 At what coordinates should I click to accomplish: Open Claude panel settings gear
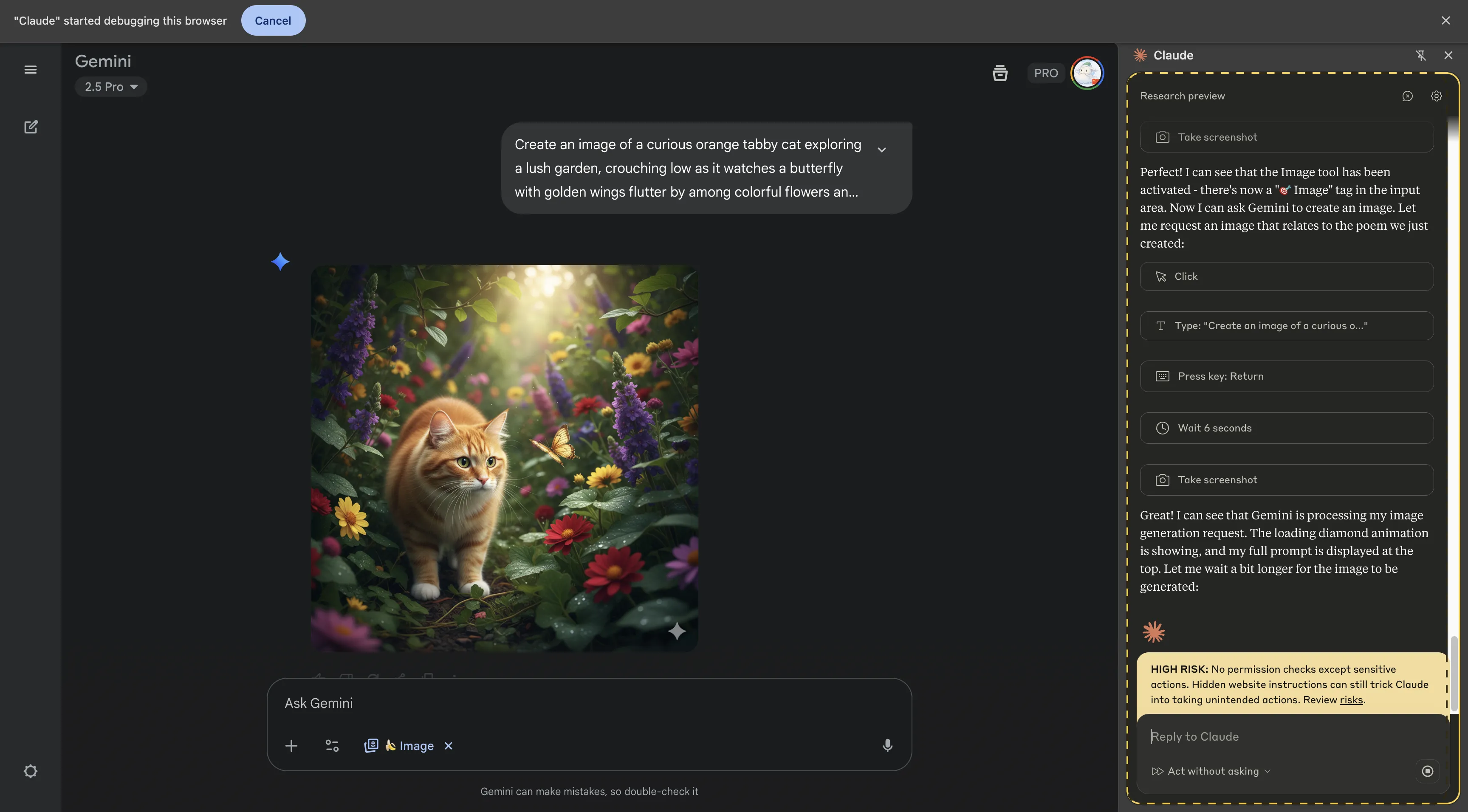pos(1436,96)
